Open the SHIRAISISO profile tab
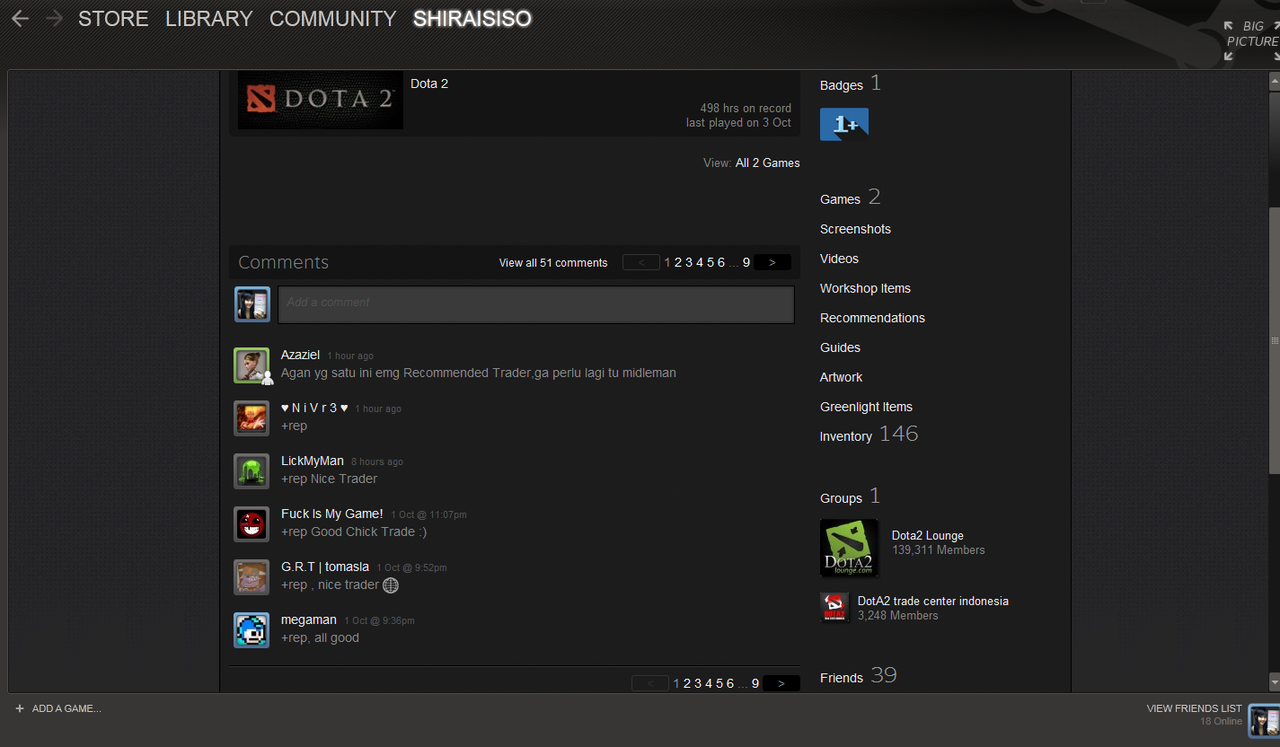This screenshot has height=747, width=1280. (x=472, y=18)
